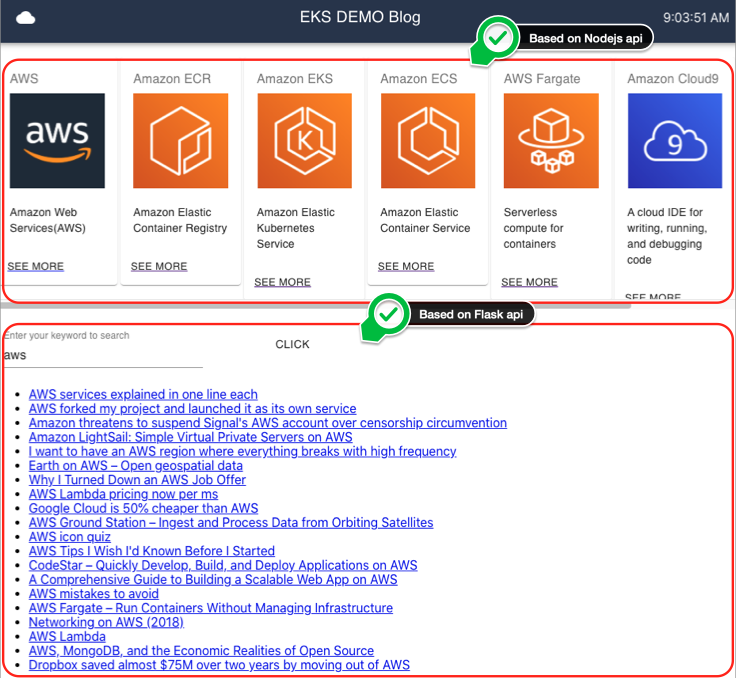
Task: Click 'Amazon Elastic Kubernetes Service' description
Action: [296, 228]
